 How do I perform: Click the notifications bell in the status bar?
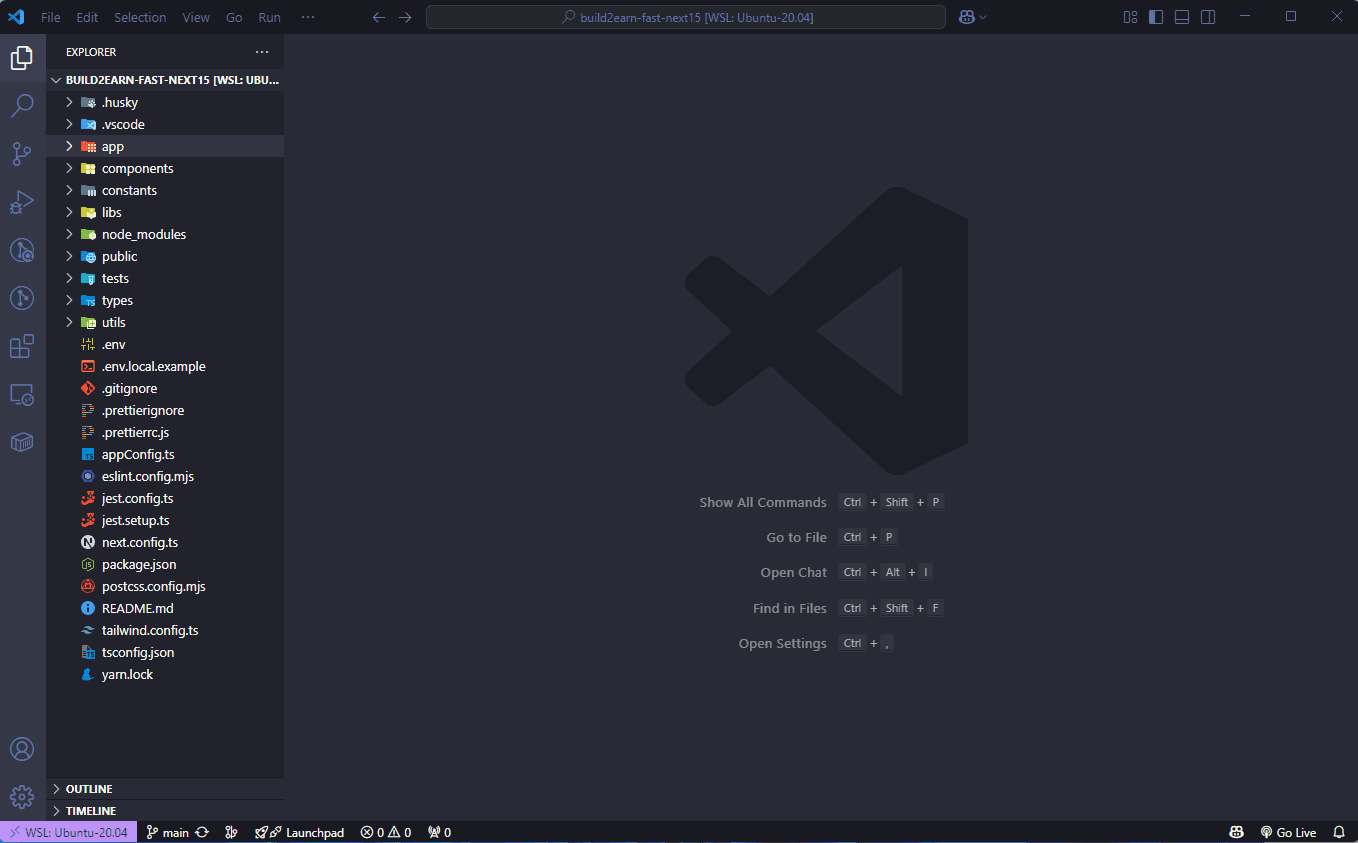pyautogui.click(x=1339, y=831)
